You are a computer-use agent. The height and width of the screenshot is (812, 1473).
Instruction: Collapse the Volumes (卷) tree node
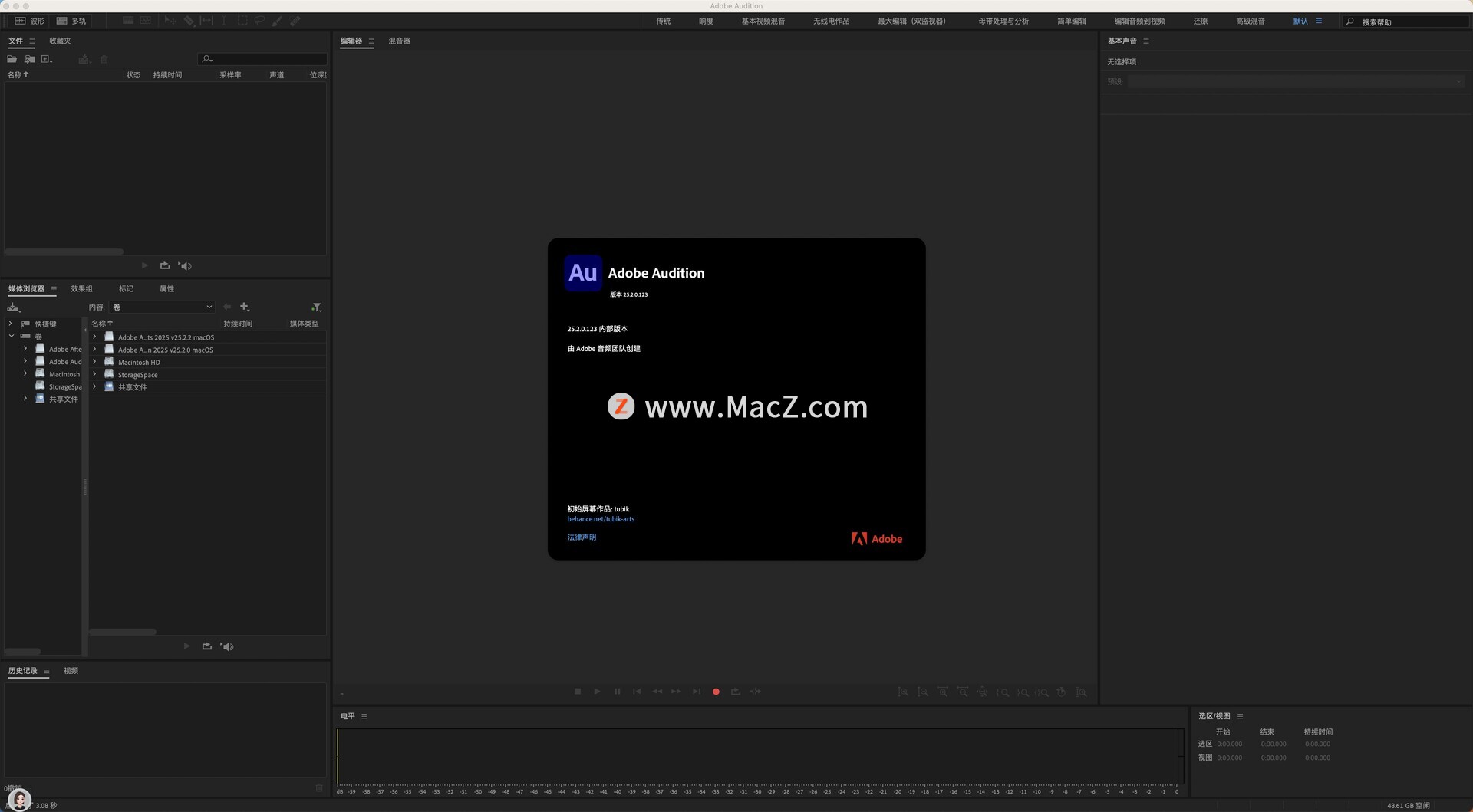pyautogui.click(x=11, y=336)
